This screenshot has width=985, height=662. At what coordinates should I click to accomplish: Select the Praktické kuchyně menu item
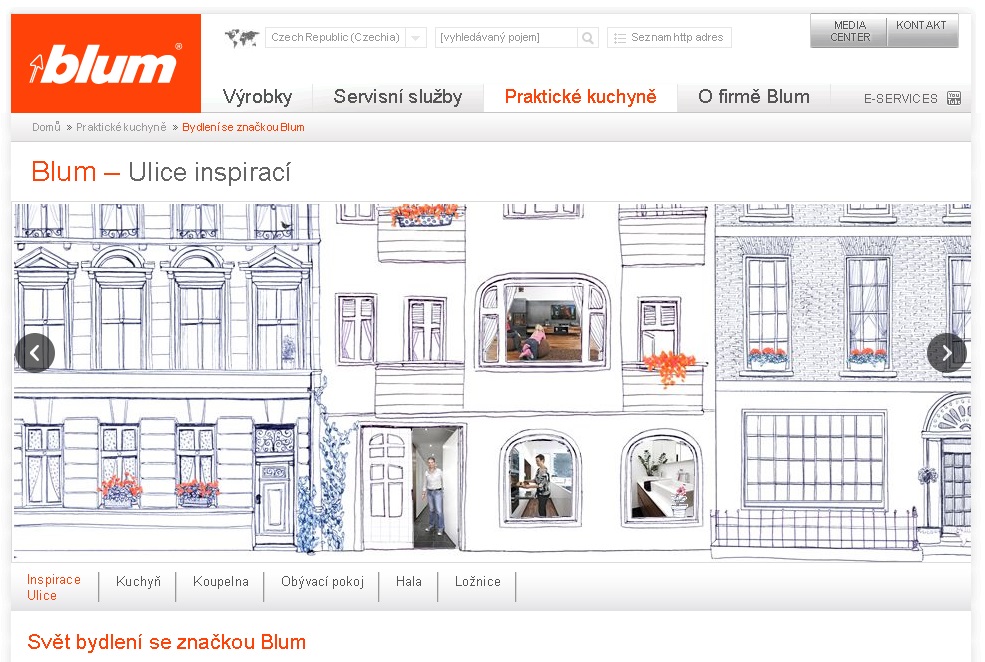click(580, 97)
